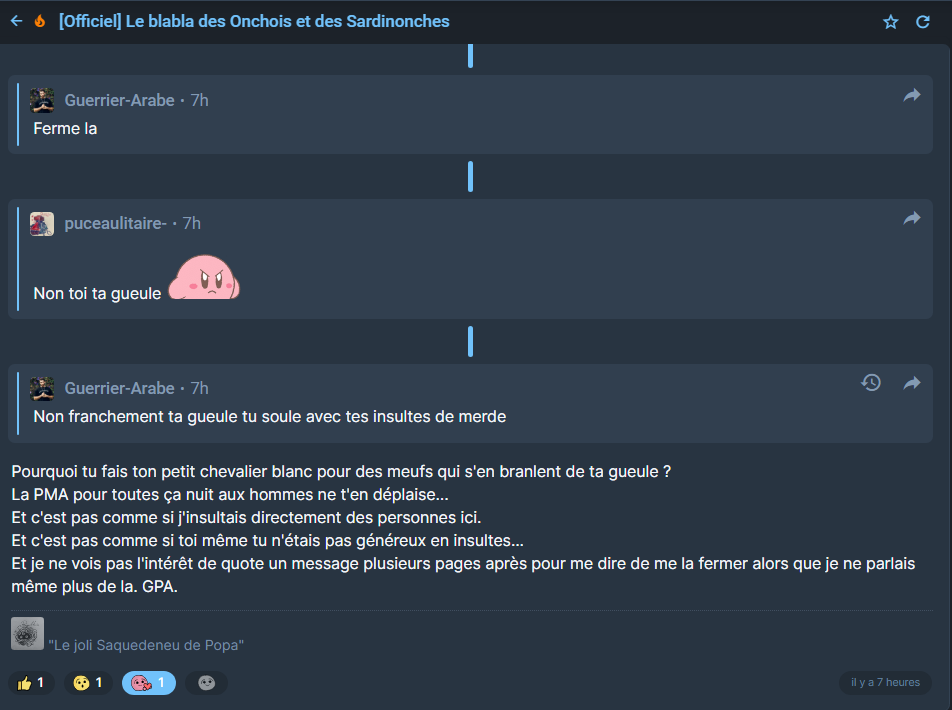
Task: Click the angry pink Kirby sticker
Action: 204,278
